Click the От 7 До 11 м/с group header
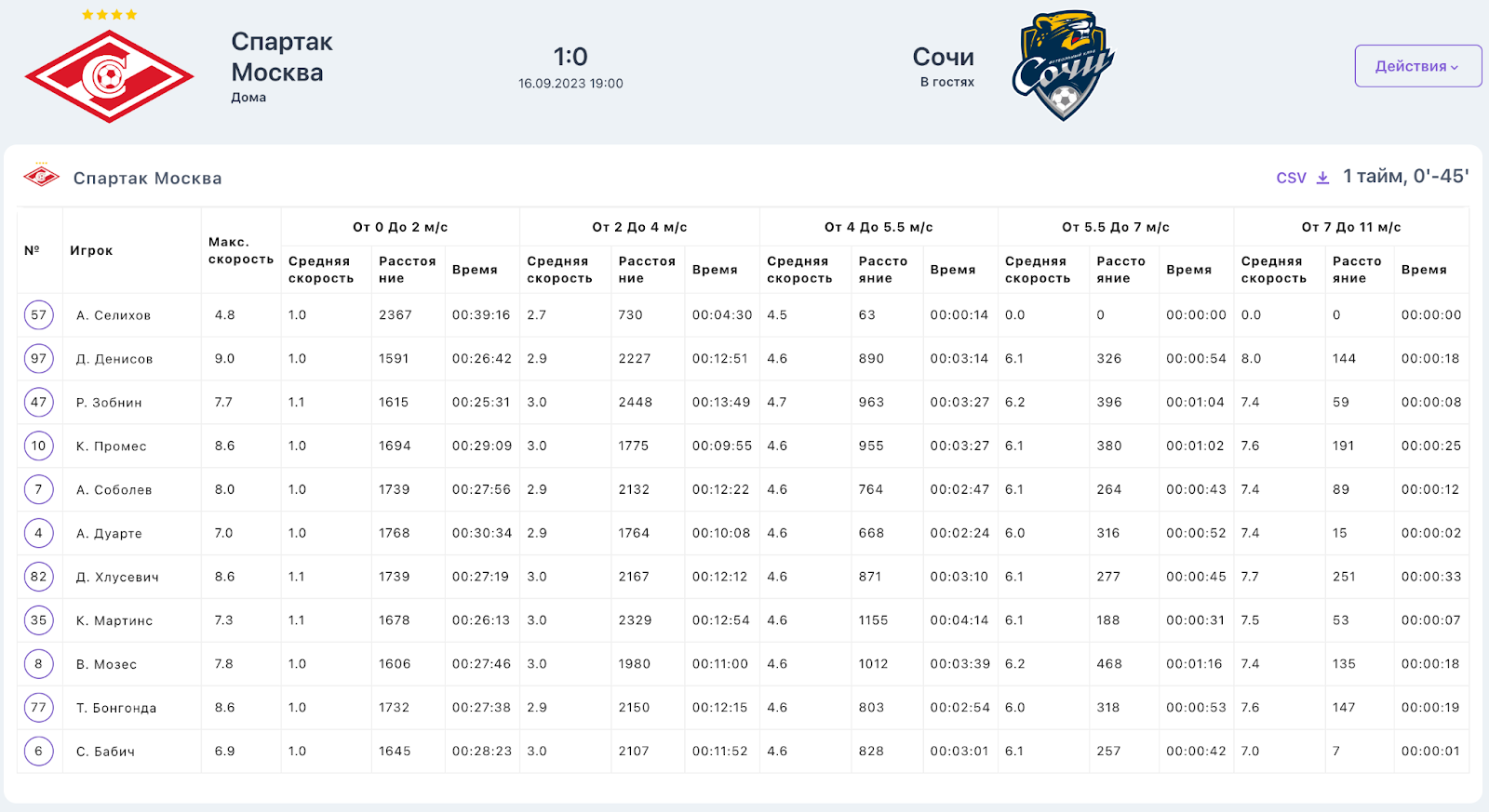 click(1351, 227)
